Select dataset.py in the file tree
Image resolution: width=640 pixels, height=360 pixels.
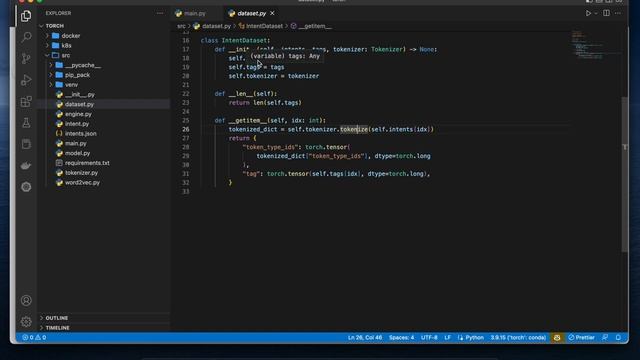click(79, 104)
